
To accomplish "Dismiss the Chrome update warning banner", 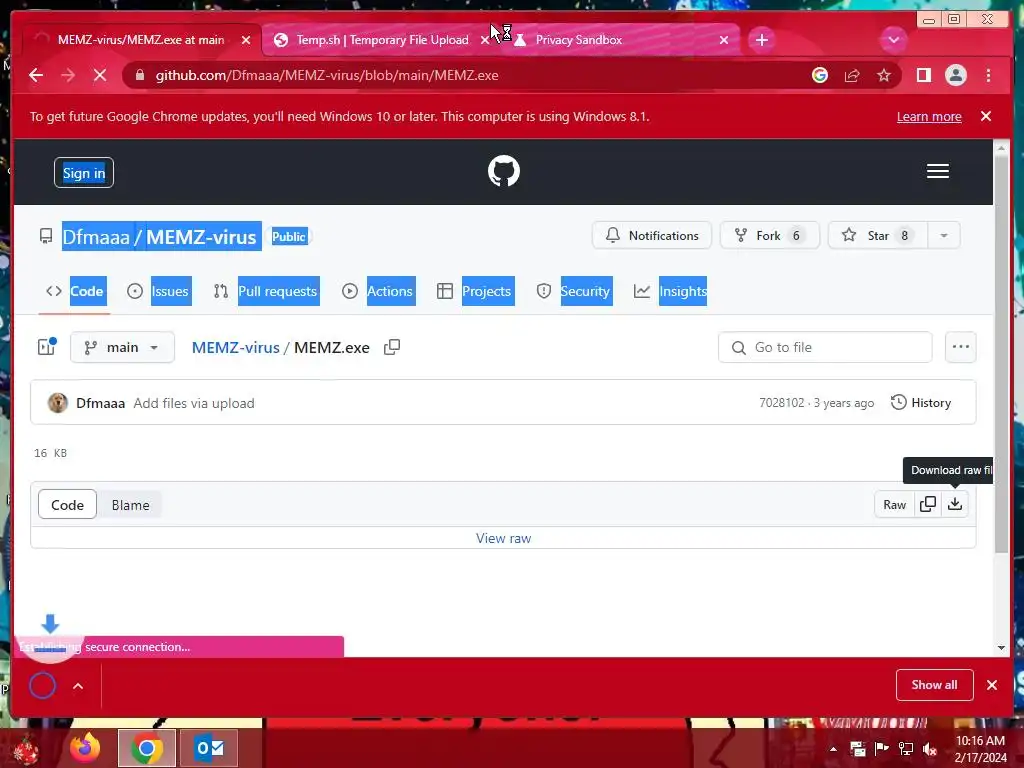I will point(986,116).
